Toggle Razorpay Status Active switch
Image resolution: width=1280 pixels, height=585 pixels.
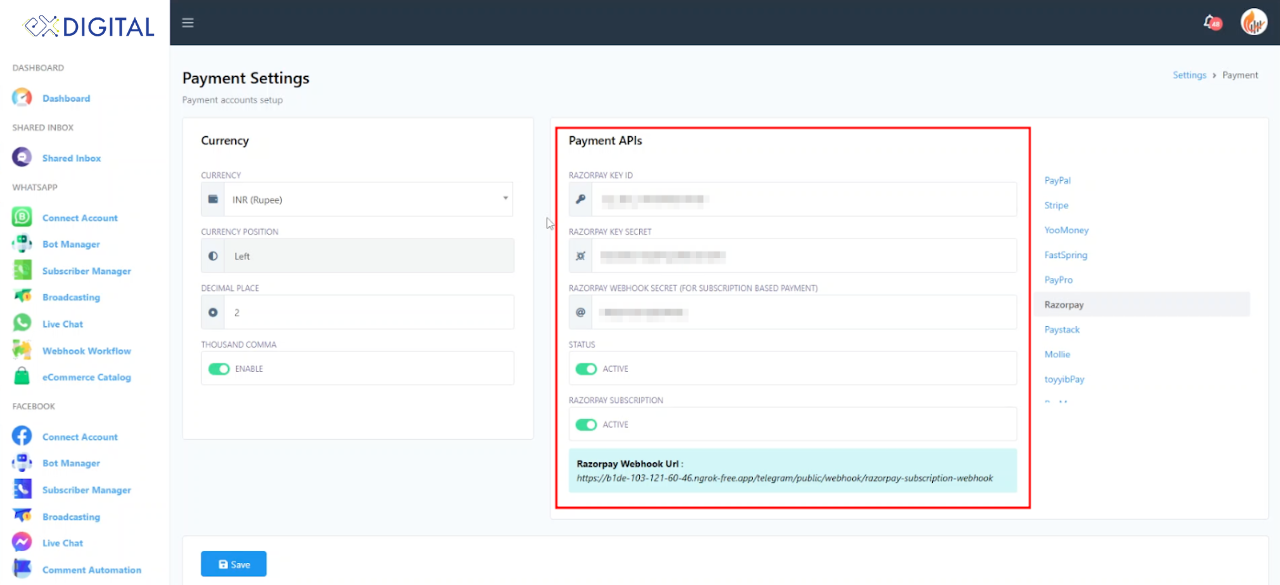click(586, 369)
